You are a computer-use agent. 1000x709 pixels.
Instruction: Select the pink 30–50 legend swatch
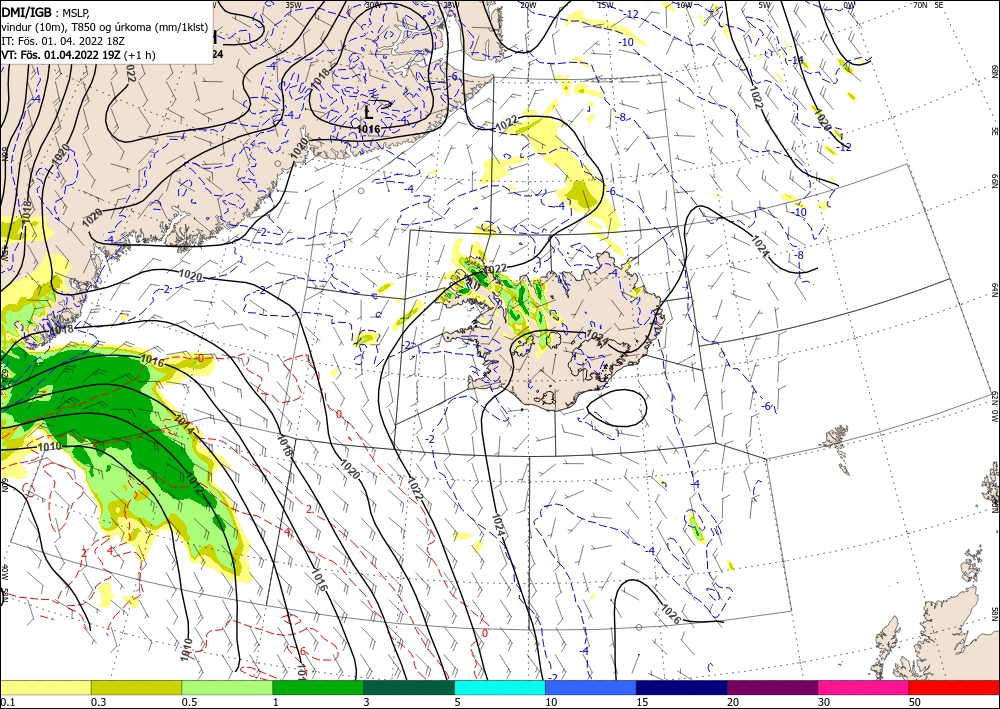coord(864,687)
